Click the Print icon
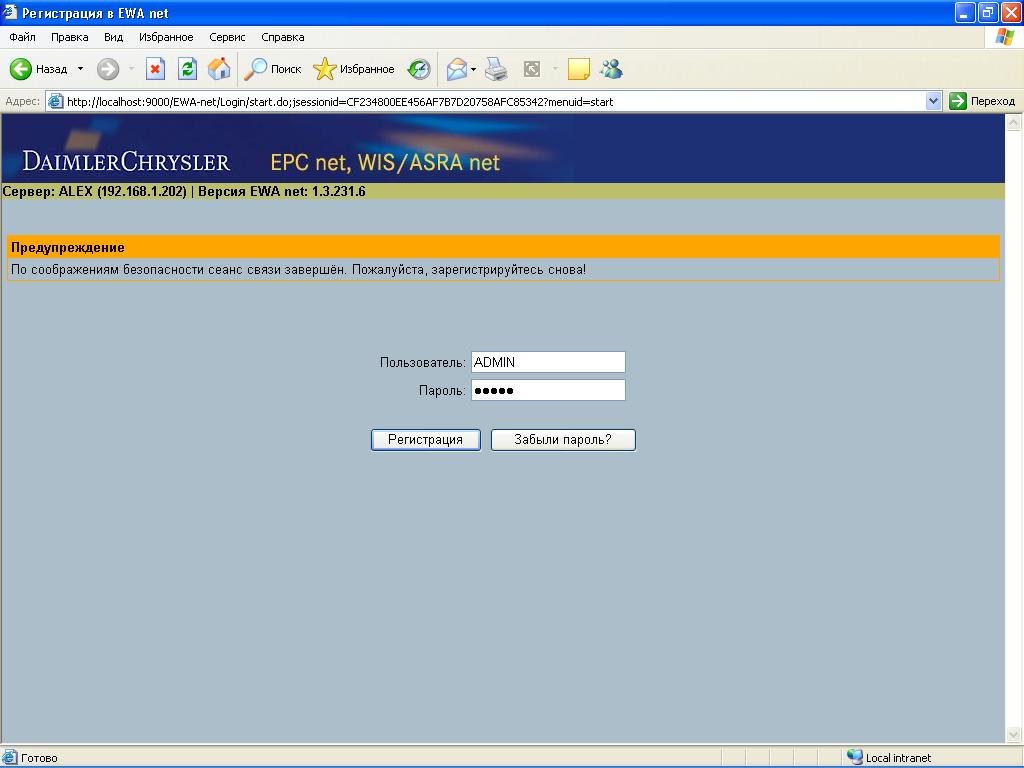Screen dimensions: 1024x768 496,69
